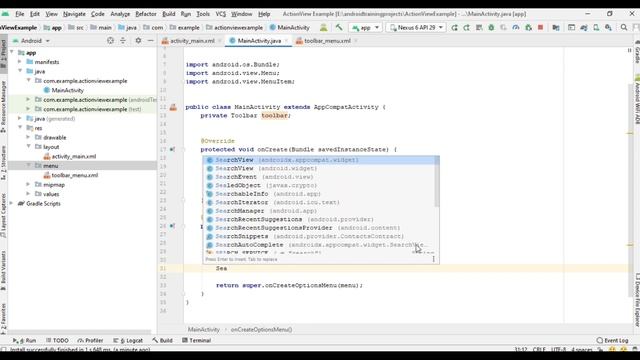
Task: Click the Profile app gauge icon
Action: click(x=516, y=27)
